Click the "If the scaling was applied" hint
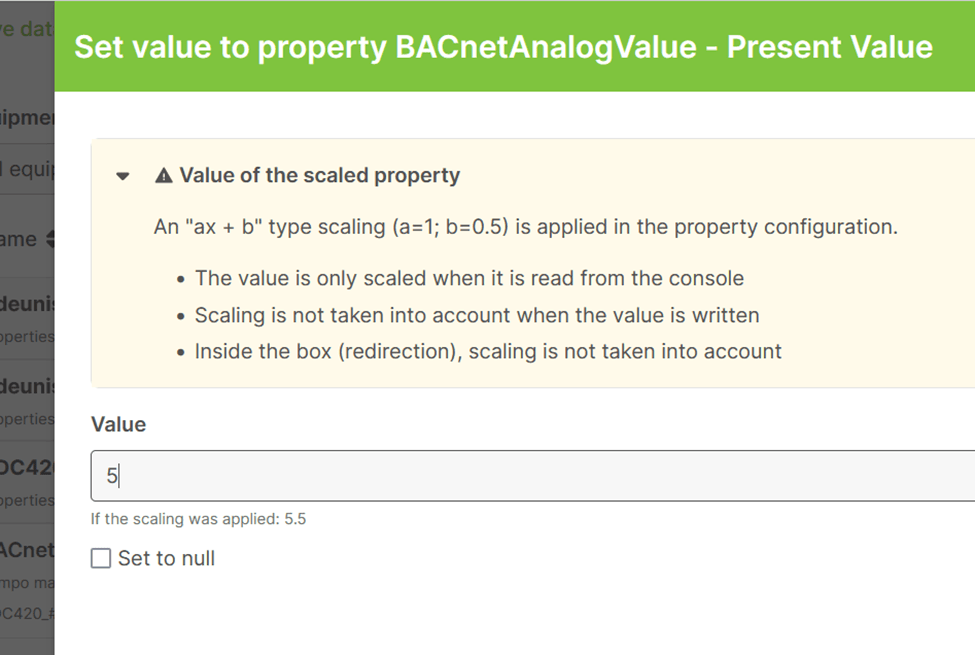 pos(198,520)
